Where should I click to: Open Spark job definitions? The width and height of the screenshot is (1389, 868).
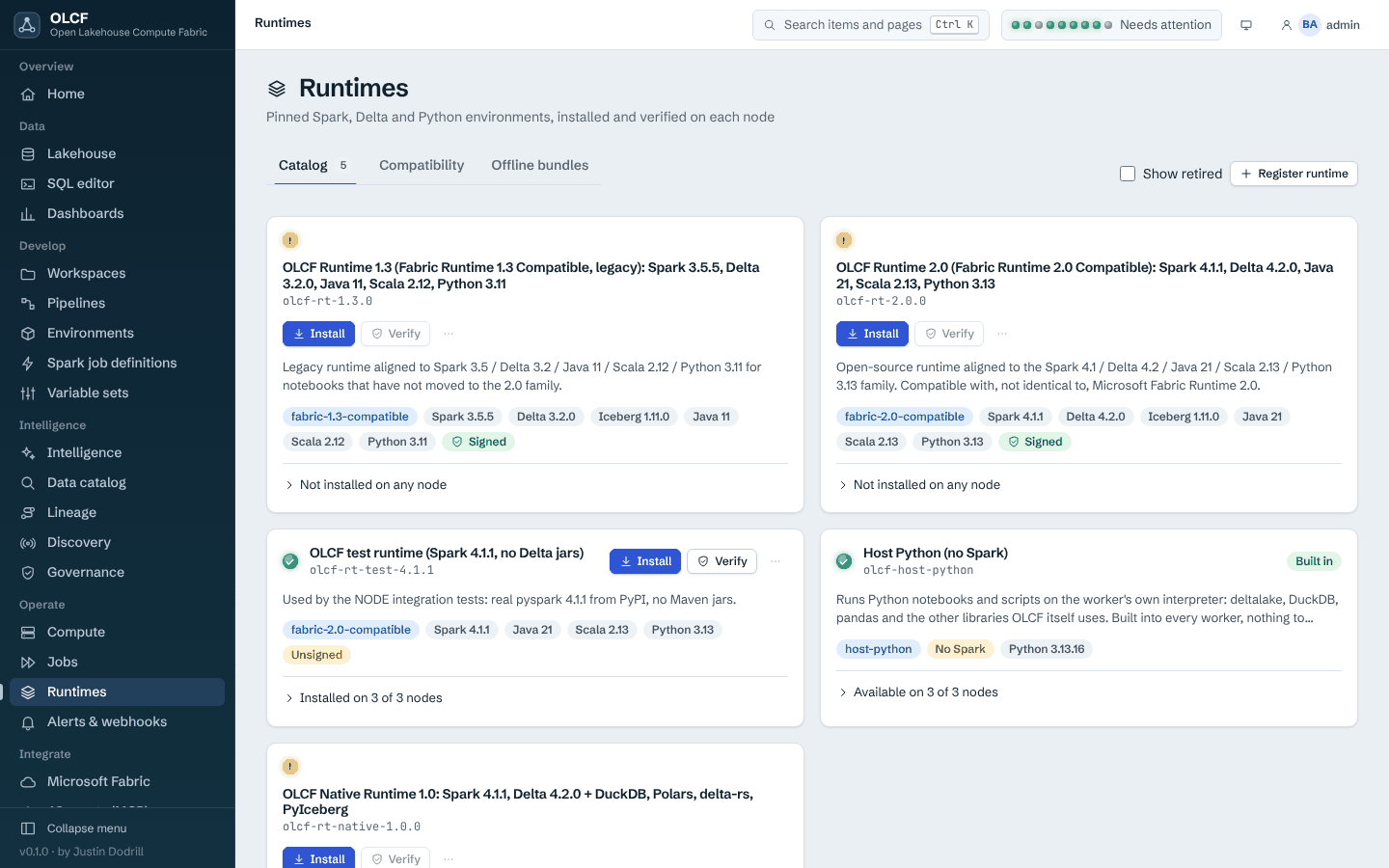(117, 363)
